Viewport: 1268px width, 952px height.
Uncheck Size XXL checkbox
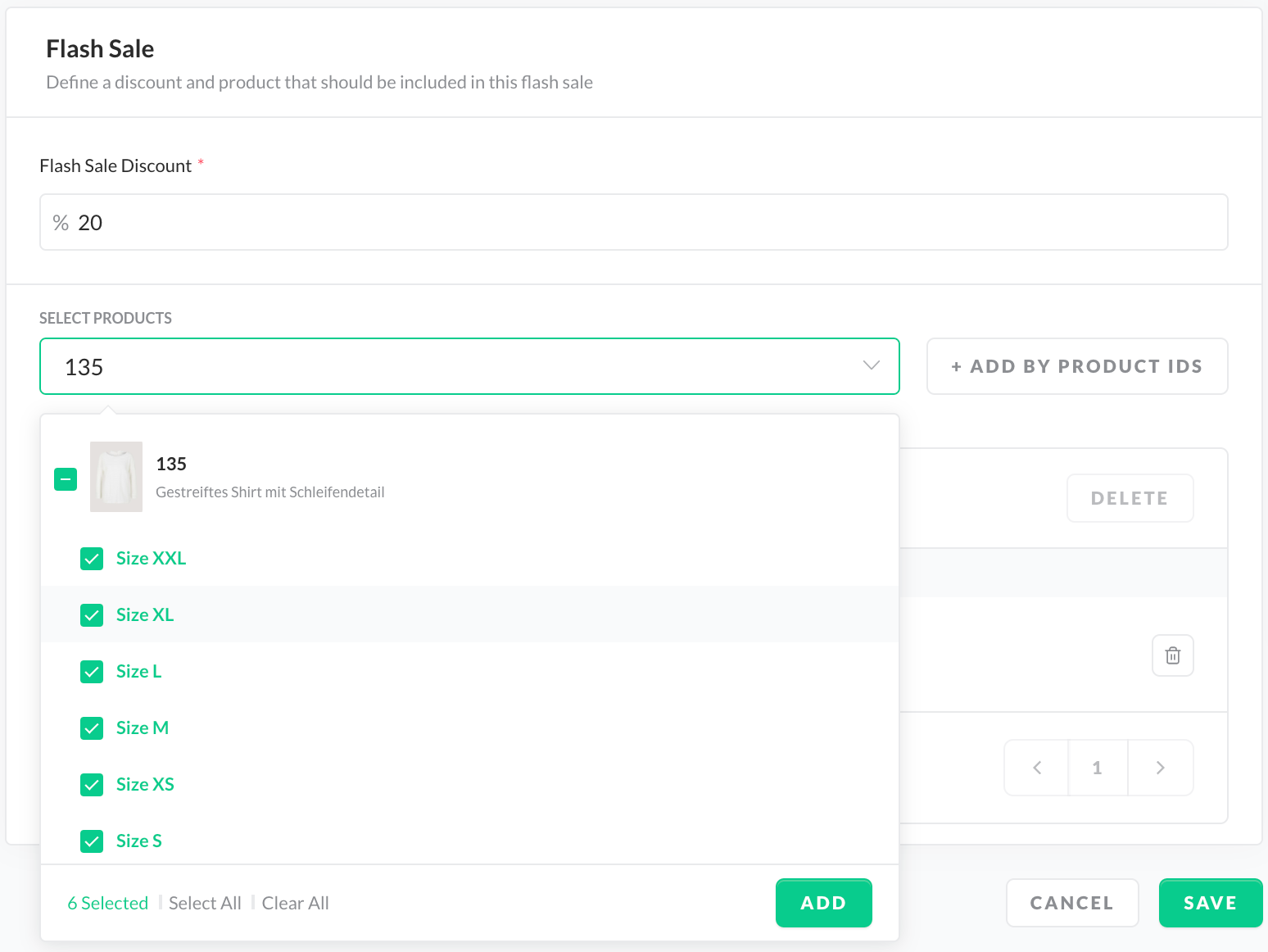coord(92,559)
